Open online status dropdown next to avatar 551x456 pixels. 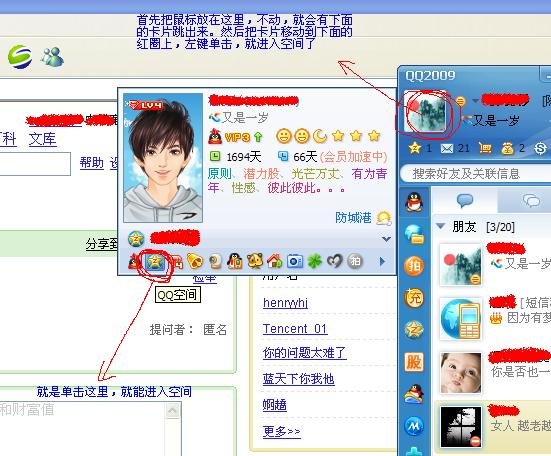[x=475, y=101]
